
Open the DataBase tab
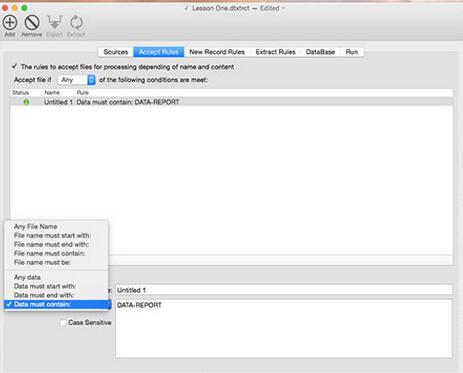(320, 52)
